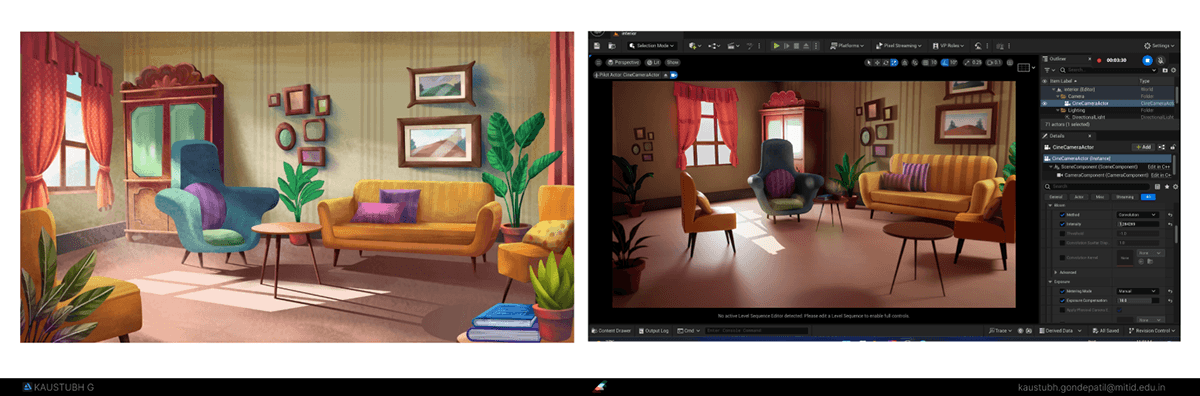The height and width of the screenshot is (396, 1200).
Task: Toggle the Metering Mode checkbox
Action: [x=1062, y=291]
